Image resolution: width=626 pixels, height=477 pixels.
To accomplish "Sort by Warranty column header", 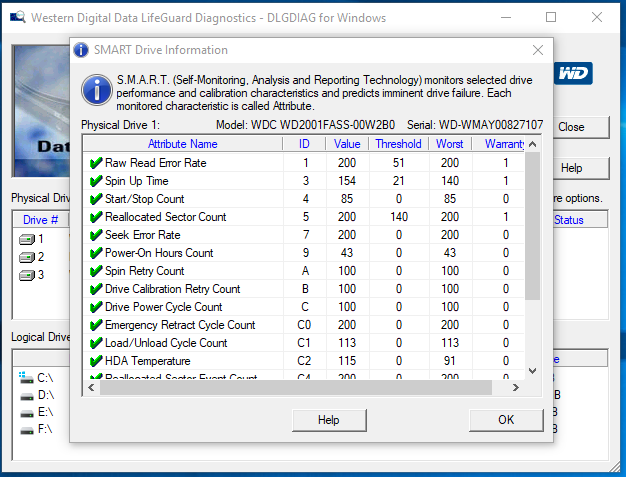I will coord(499,144).
